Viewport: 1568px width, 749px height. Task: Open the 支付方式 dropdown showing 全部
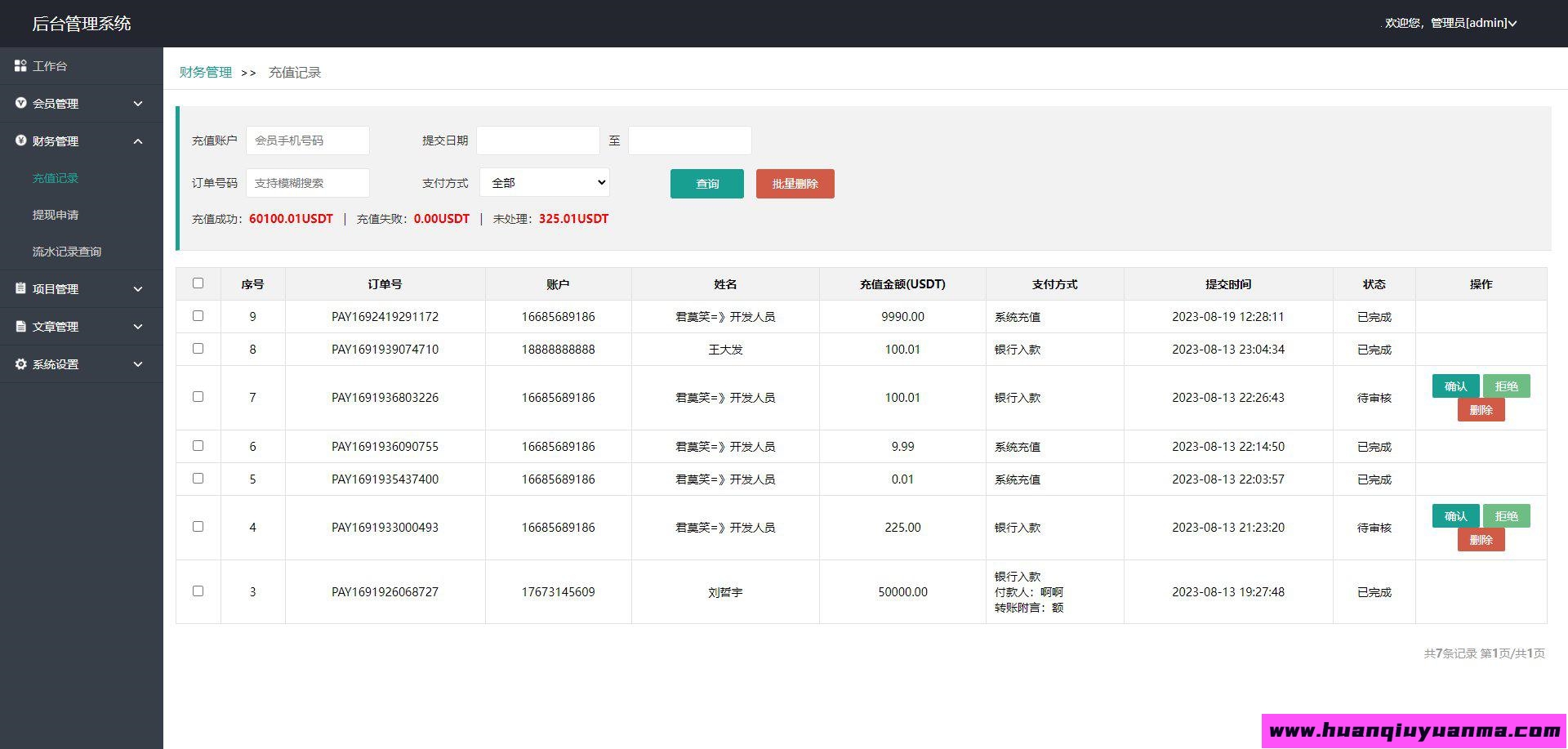pyautogui.click(x=545, y=182)
